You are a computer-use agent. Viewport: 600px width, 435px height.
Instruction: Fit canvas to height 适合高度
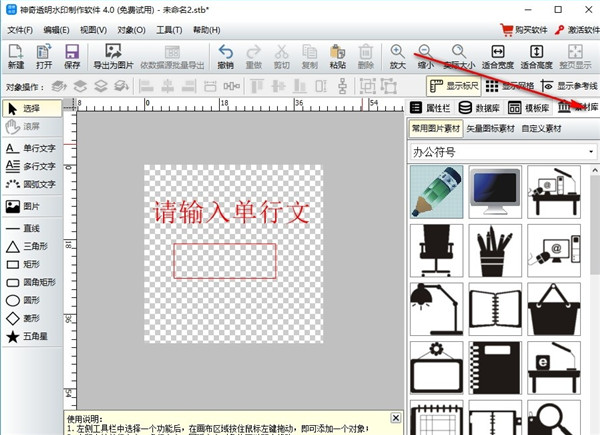pos(536,56)
